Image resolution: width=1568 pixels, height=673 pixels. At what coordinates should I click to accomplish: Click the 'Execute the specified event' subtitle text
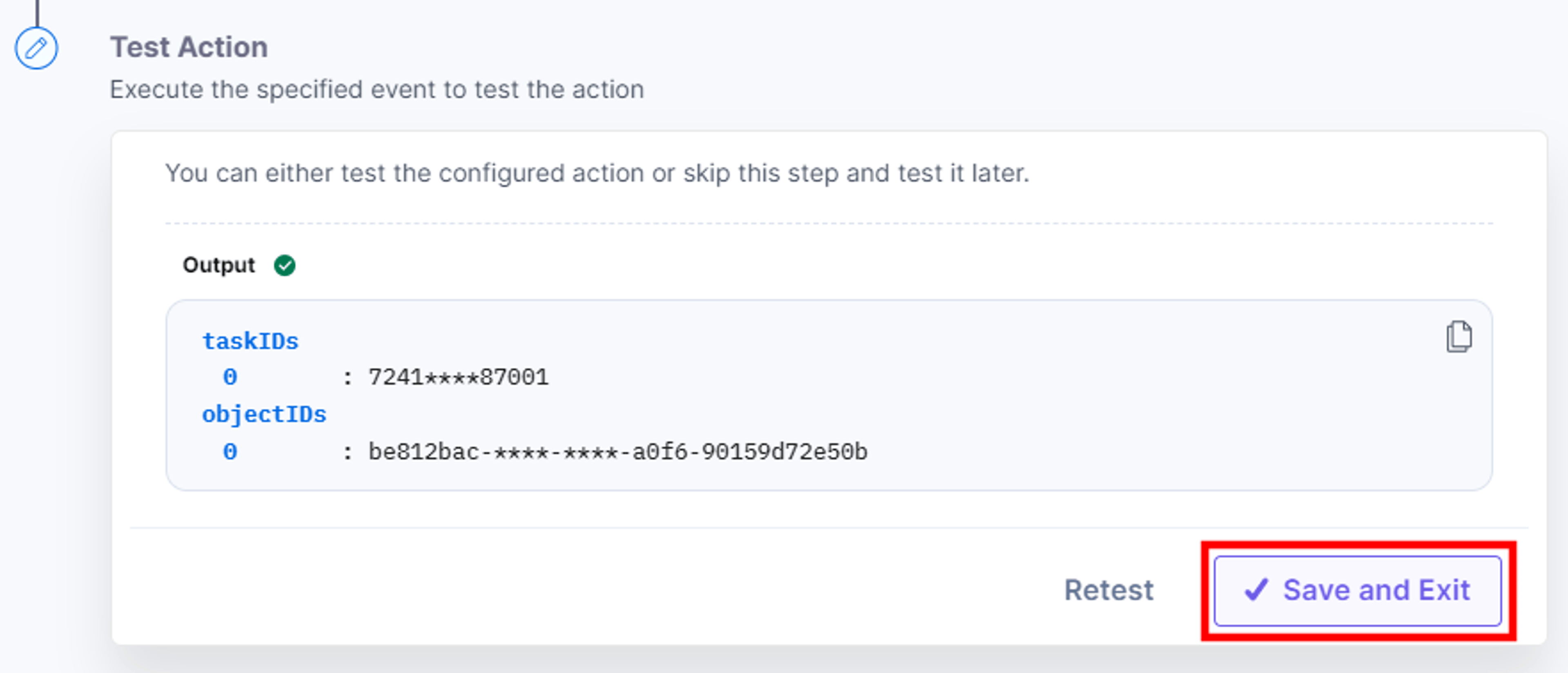click(377, 89)
